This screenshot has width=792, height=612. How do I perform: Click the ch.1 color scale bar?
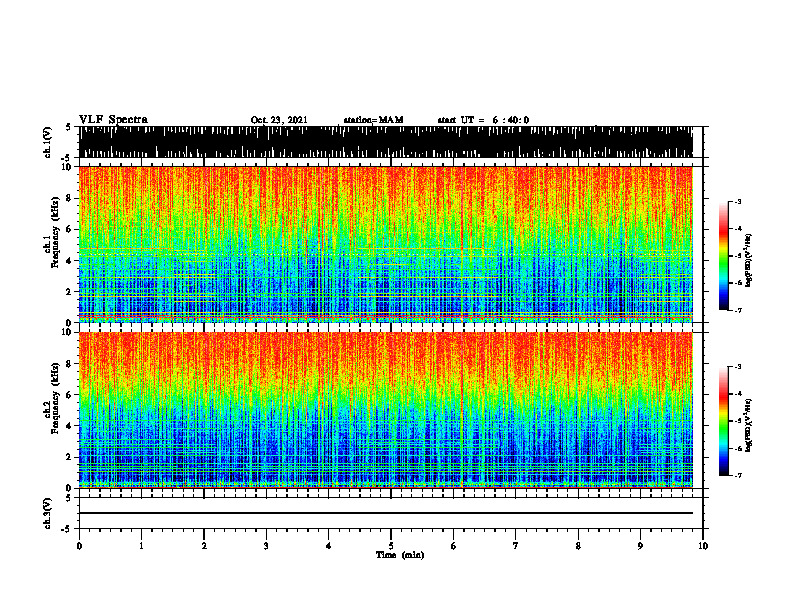724,256
